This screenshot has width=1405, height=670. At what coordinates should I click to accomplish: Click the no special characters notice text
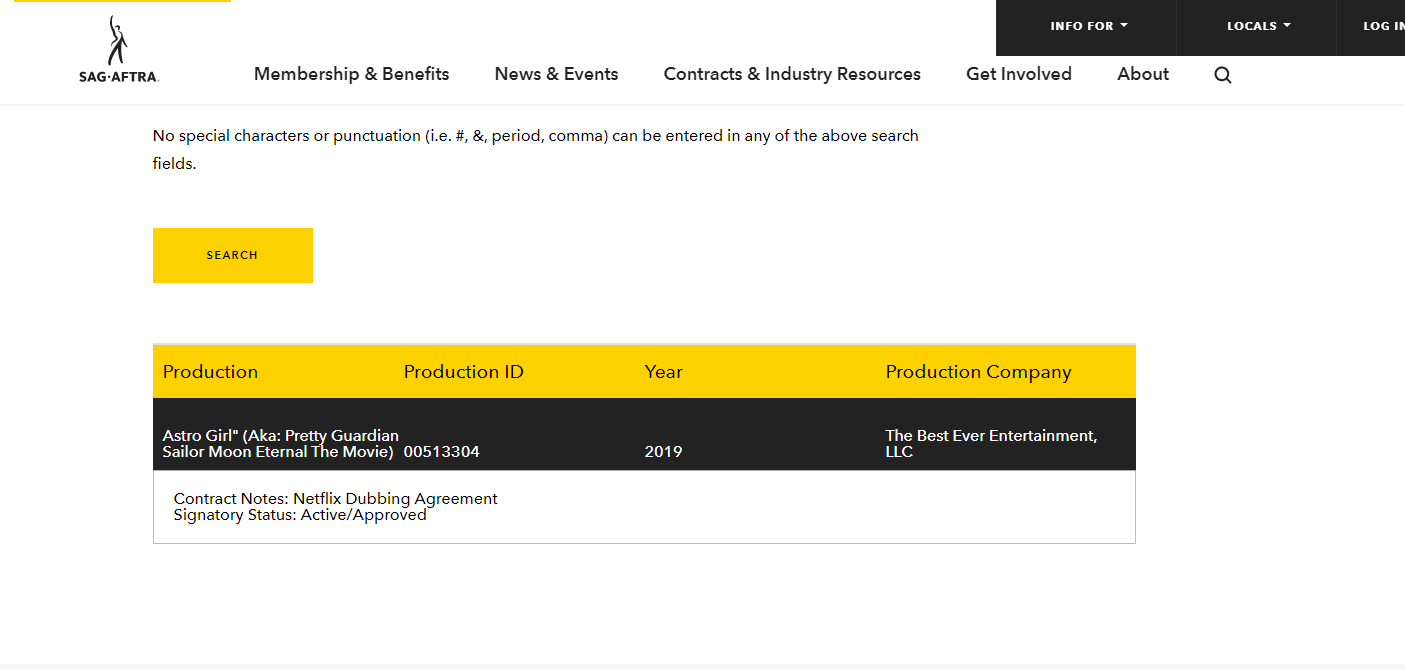(535, 149)
